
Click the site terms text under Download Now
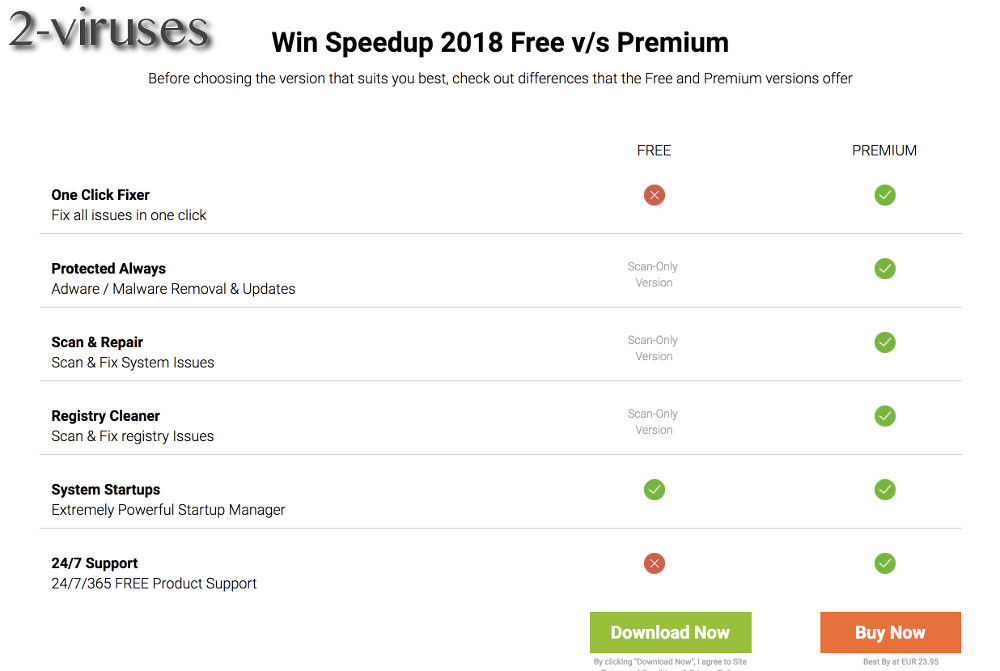point(670,664)
